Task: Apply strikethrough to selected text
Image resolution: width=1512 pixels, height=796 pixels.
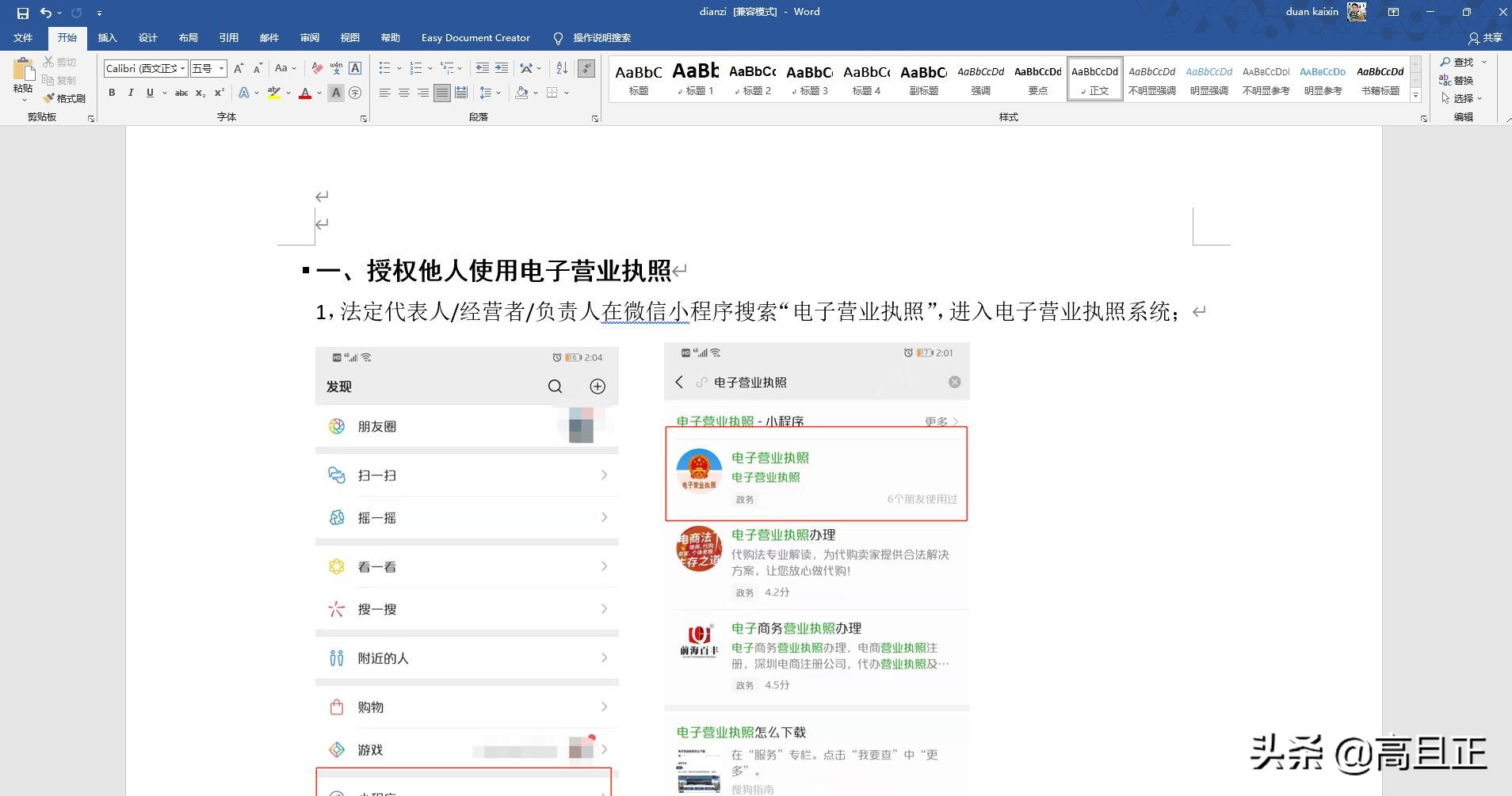Action: coord(182,93)
